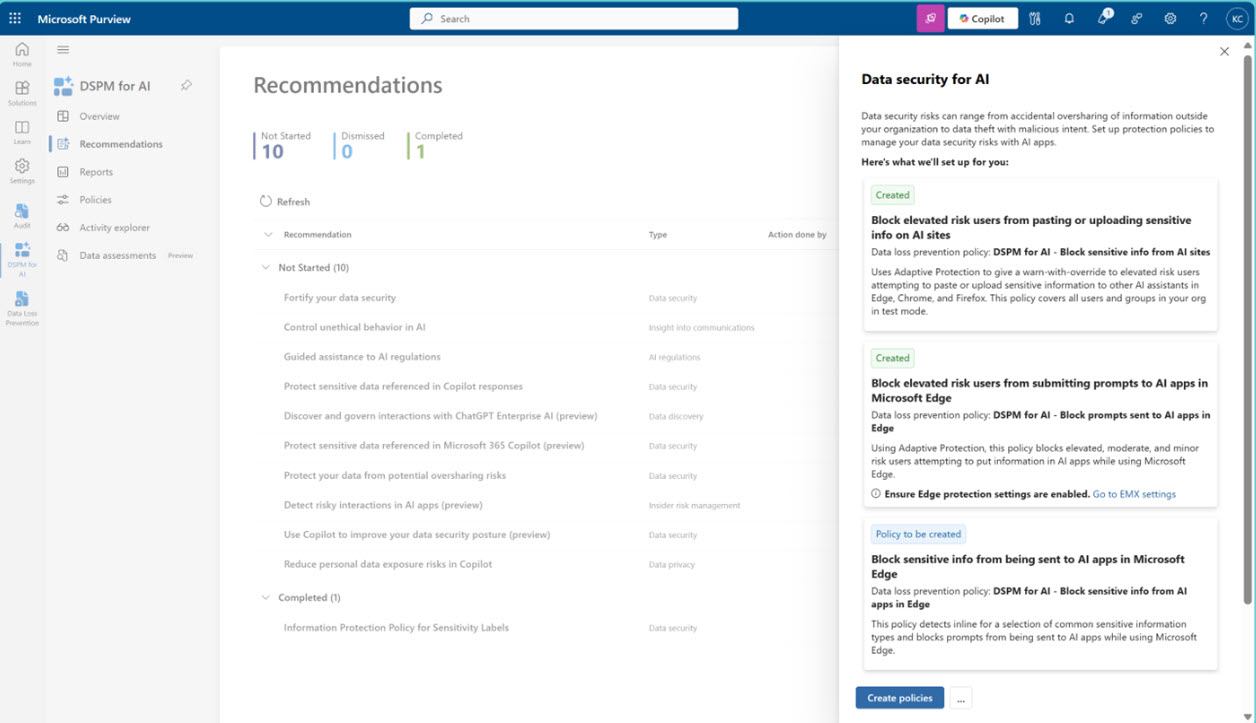Close the Data security for AI panel
The height and width of the screenshot is (723, 1256).
click(x=1224, y=51)
